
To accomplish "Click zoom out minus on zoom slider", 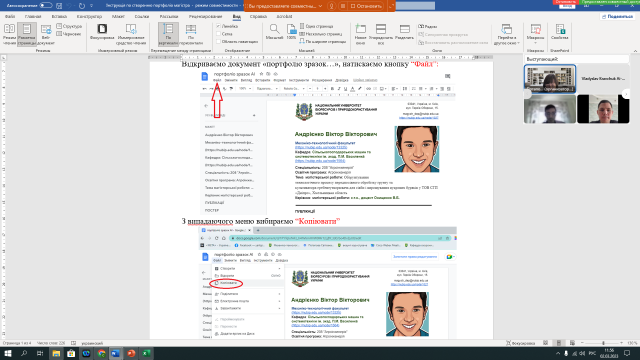I will pyautogui.click(x=582, y=343).
